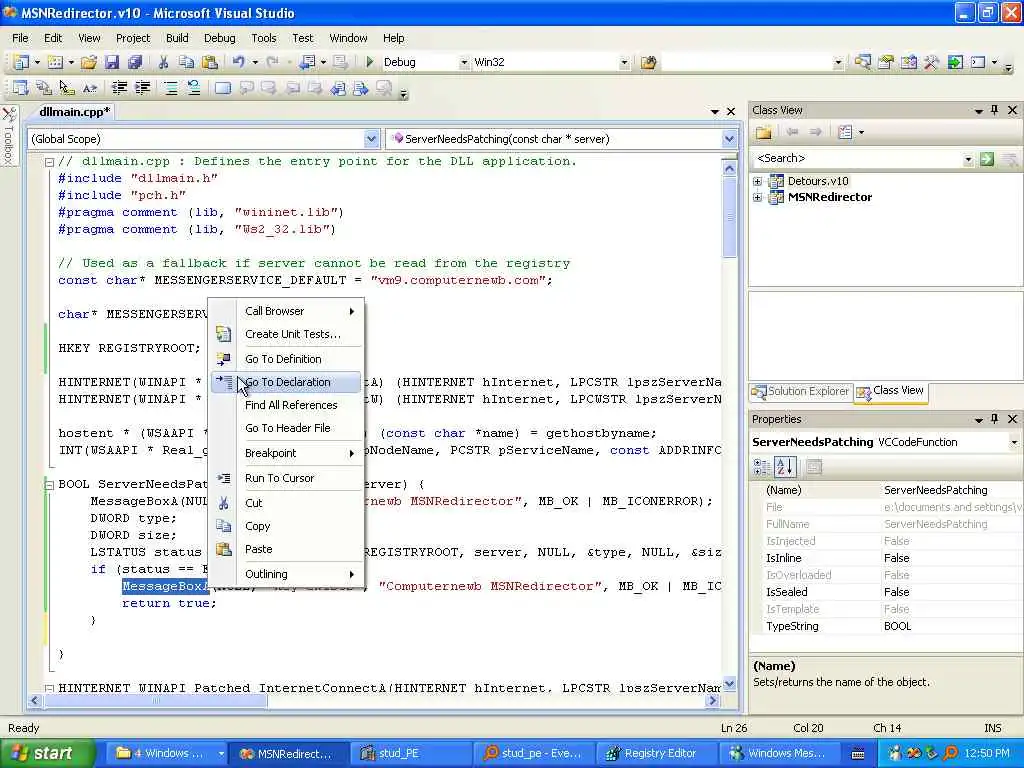
Task: Click the editor vertical scroll down arrow
Action: tap(729, 684)
